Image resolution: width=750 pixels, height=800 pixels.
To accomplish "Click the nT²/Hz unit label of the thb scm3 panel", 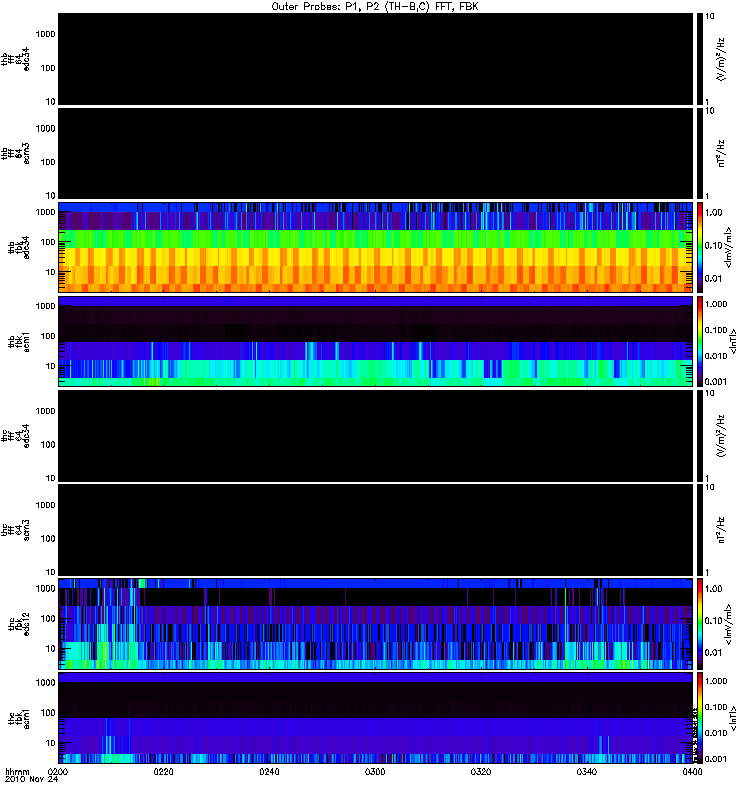I will pos(721,154).
